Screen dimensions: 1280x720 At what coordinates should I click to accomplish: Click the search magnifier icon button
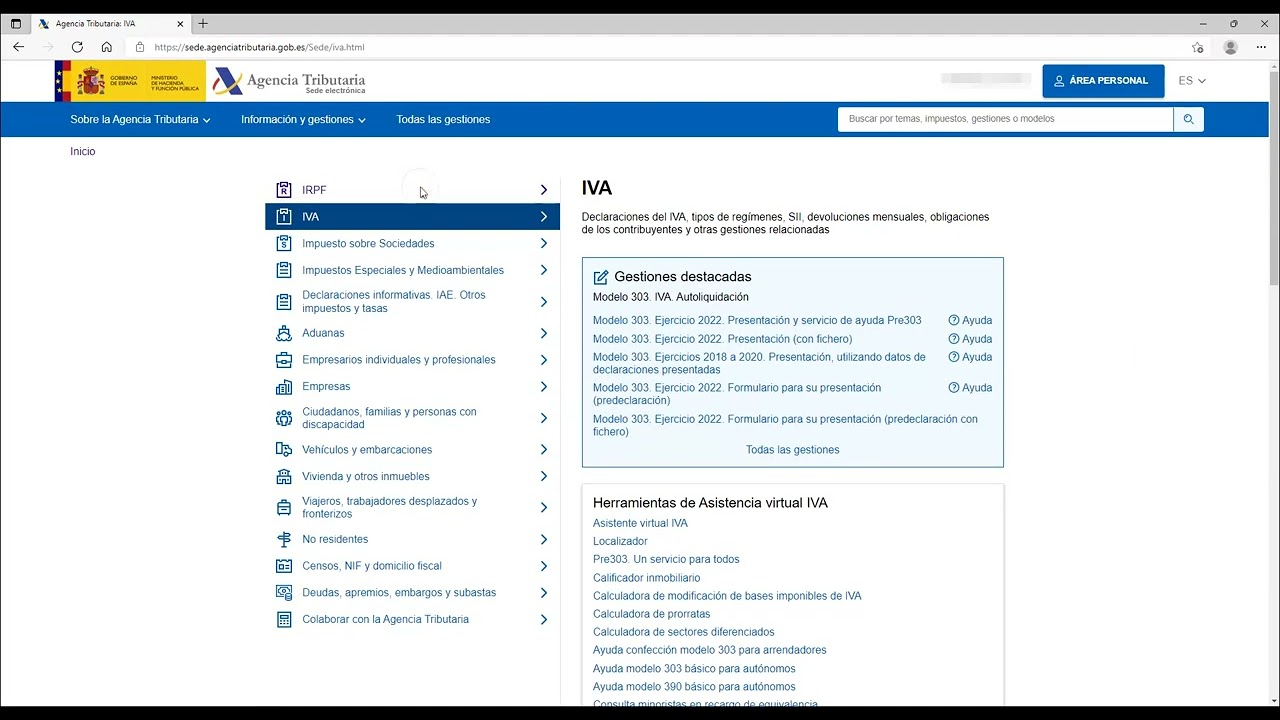[x=1188, y=119]
